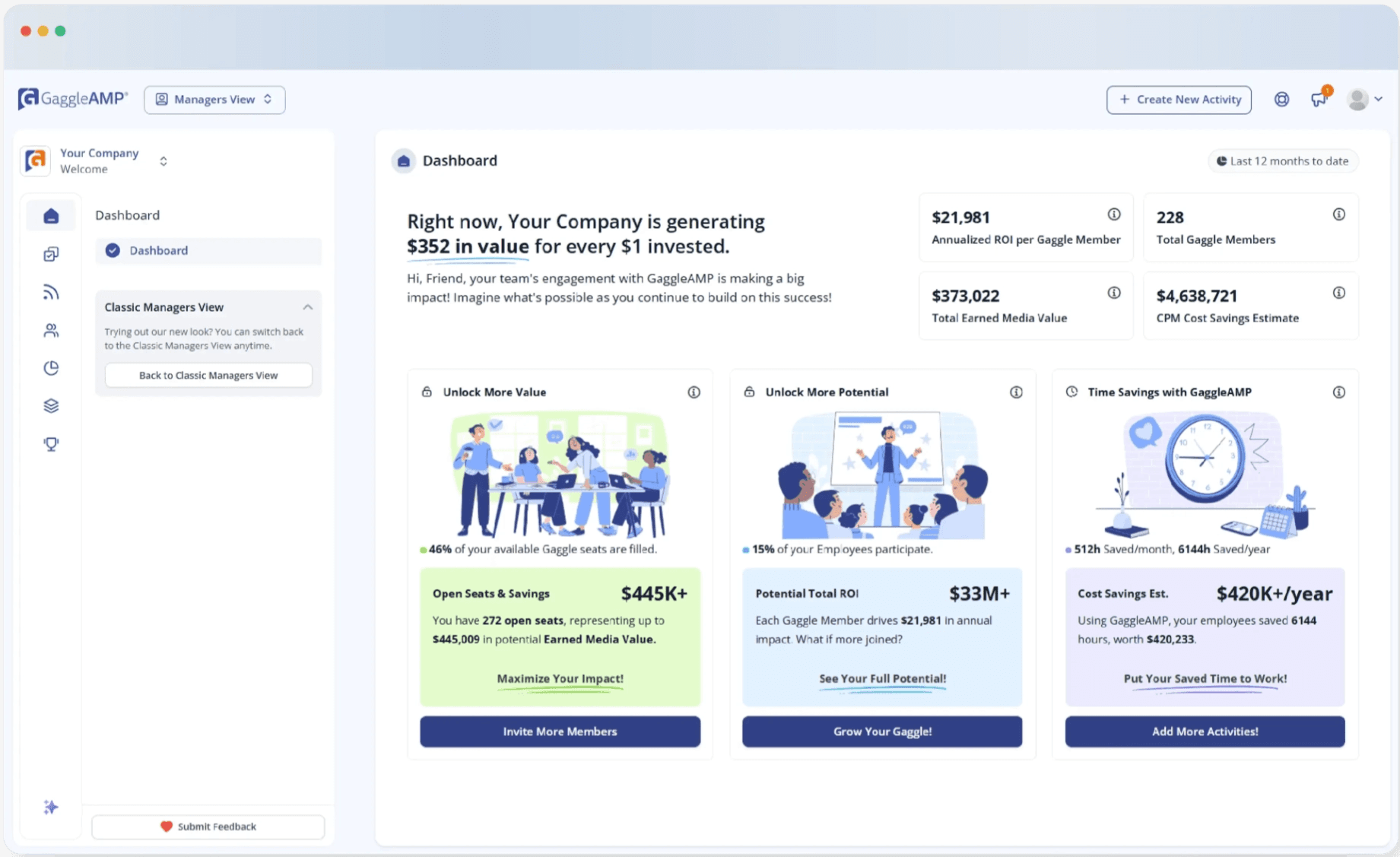Click the Create New Activity button
Image resolution: width=1400 pixels, height=857 pixels.
(x=1178, y=99)
